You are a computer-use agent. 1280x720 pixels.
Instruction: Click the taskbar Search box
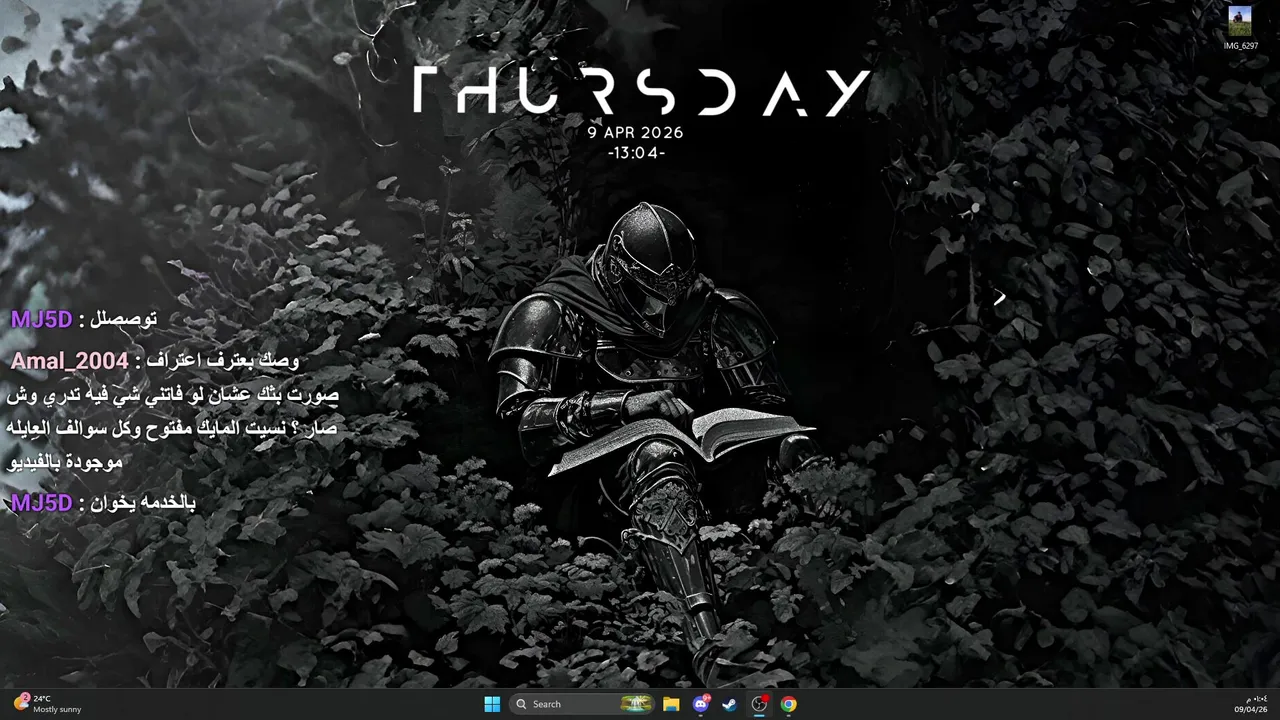pos(582,704)
